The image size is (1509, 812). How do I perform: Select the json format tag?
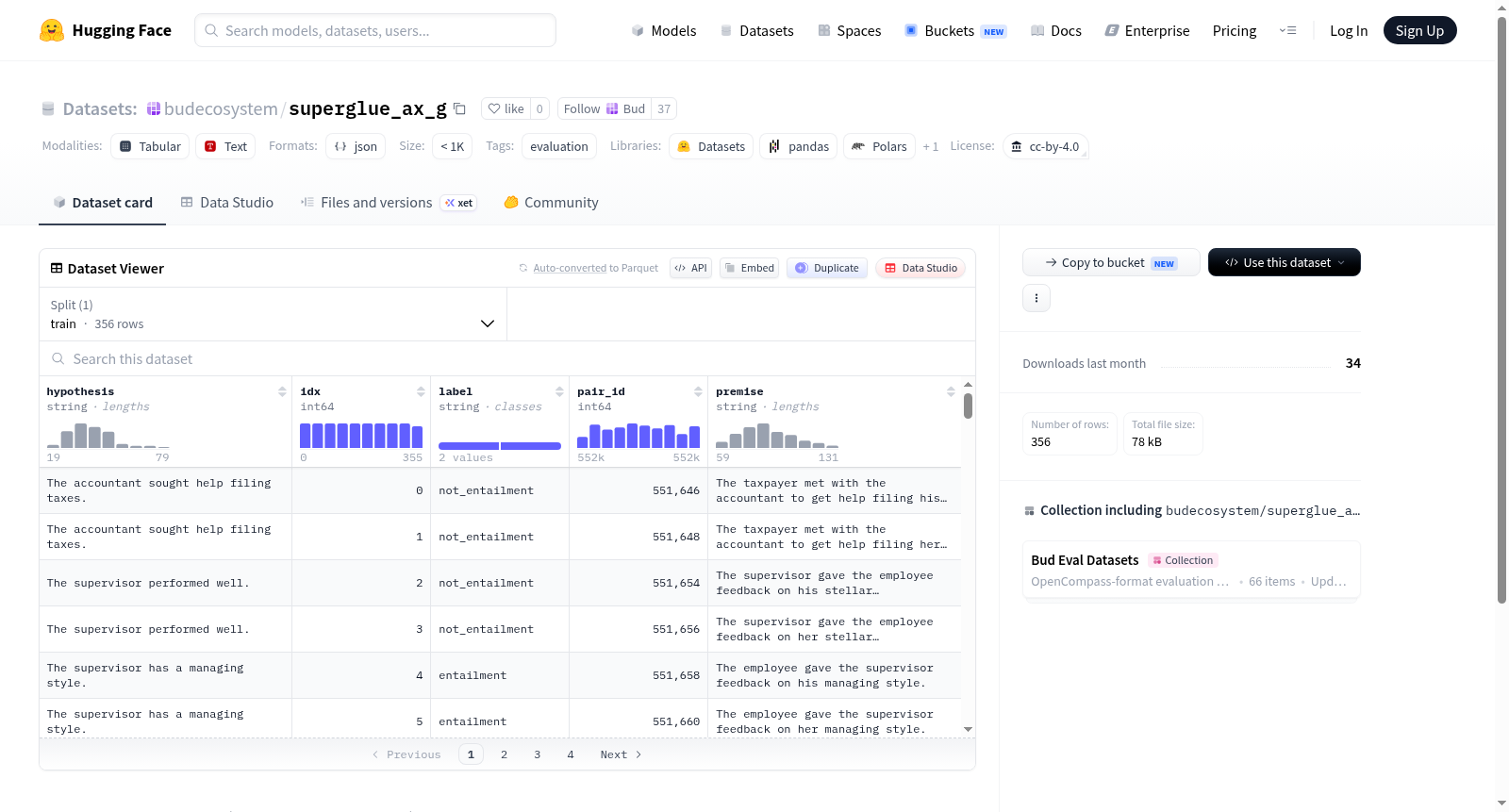pyautogui.click(x=356, y=146)
